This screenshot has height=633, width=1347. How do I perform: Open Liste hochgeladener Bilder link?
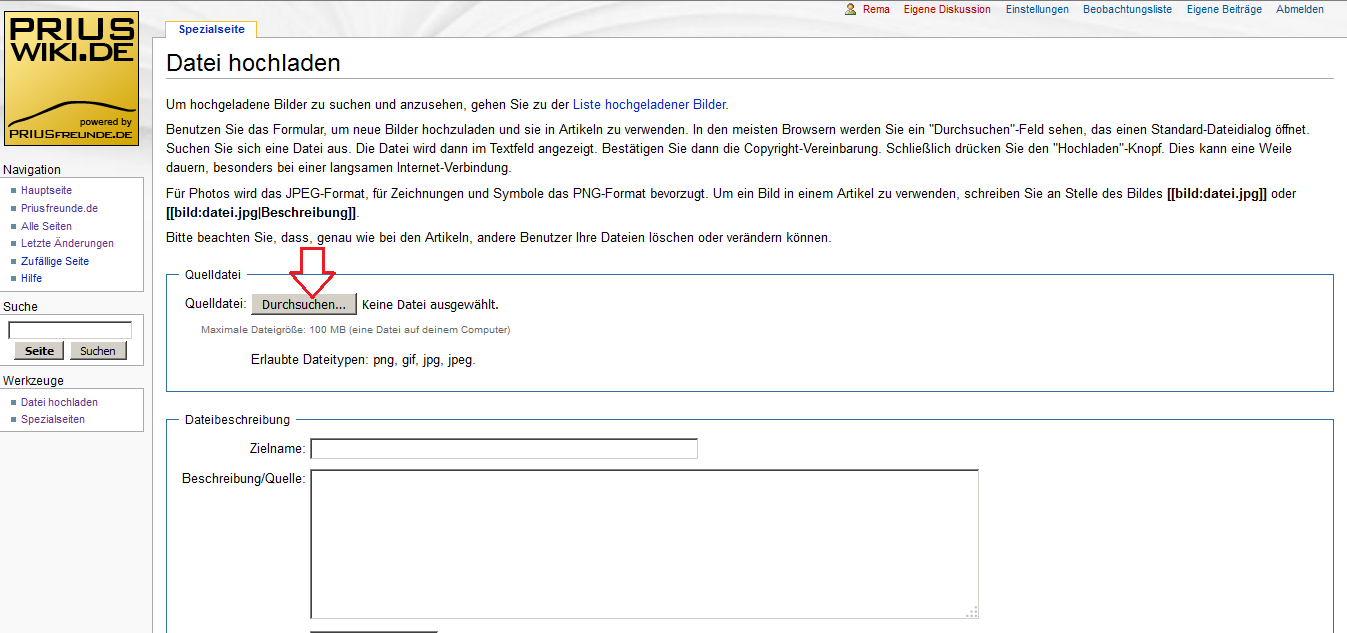649,104
